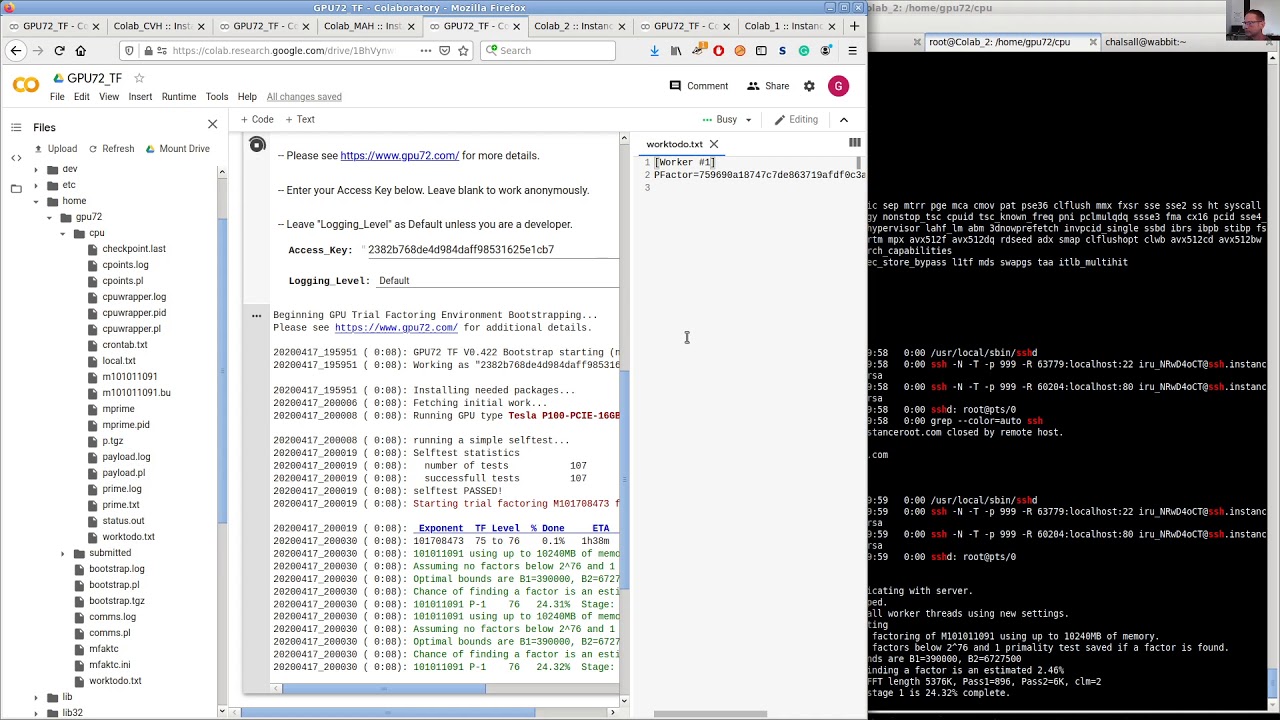The image size is (1280, 720).
Task: Star the GPU72_TF notebook
Action: [139, 78]
